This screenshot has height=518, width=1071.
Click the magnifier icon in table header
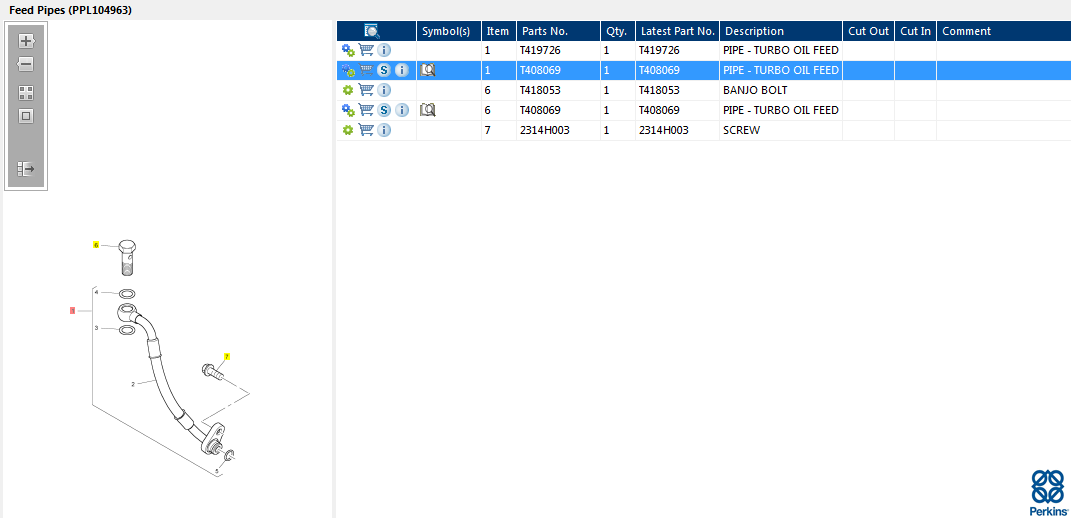[372, 31]
